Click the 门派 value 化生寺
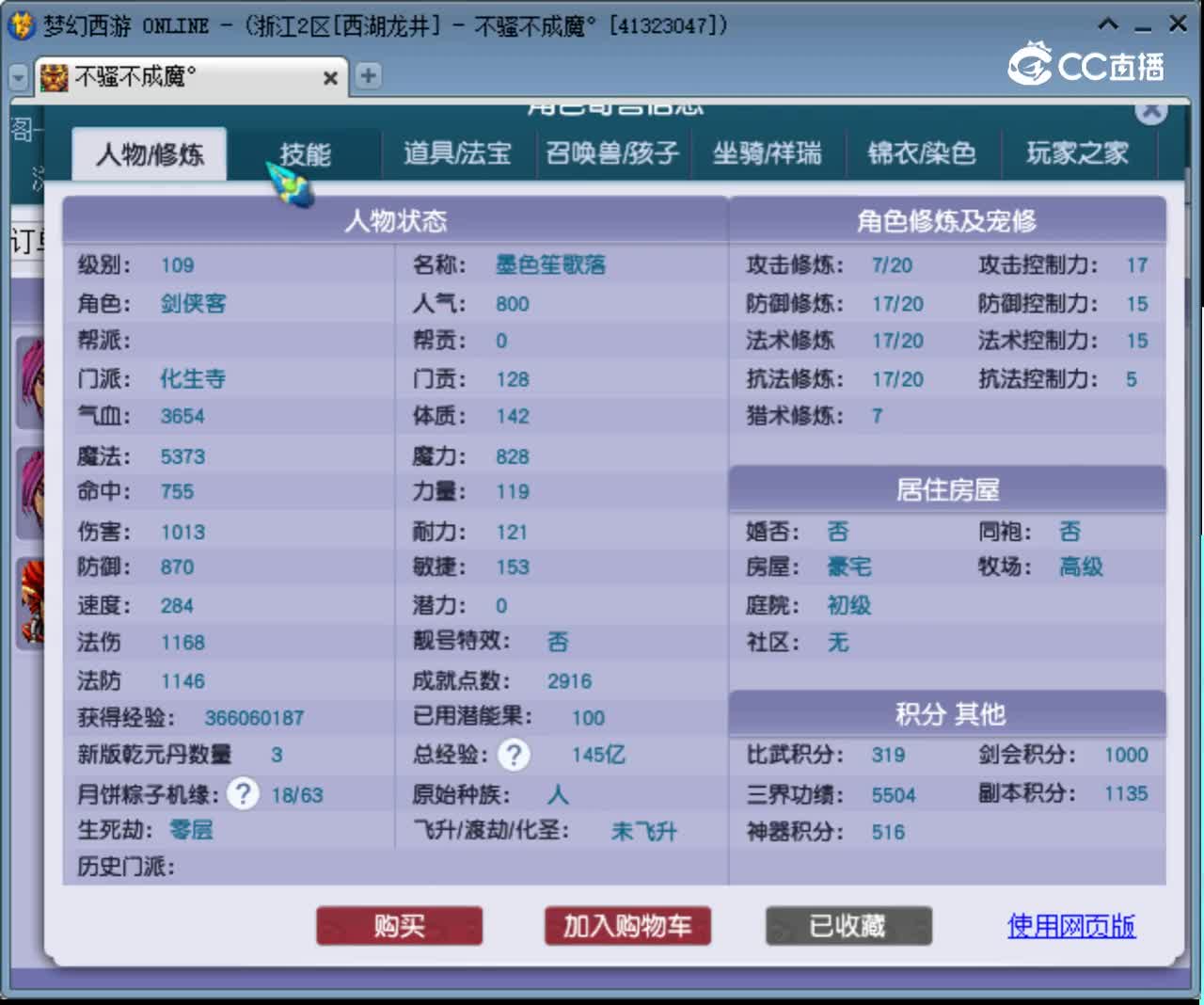The image size is (1204, 1005). tap(193, 379)
